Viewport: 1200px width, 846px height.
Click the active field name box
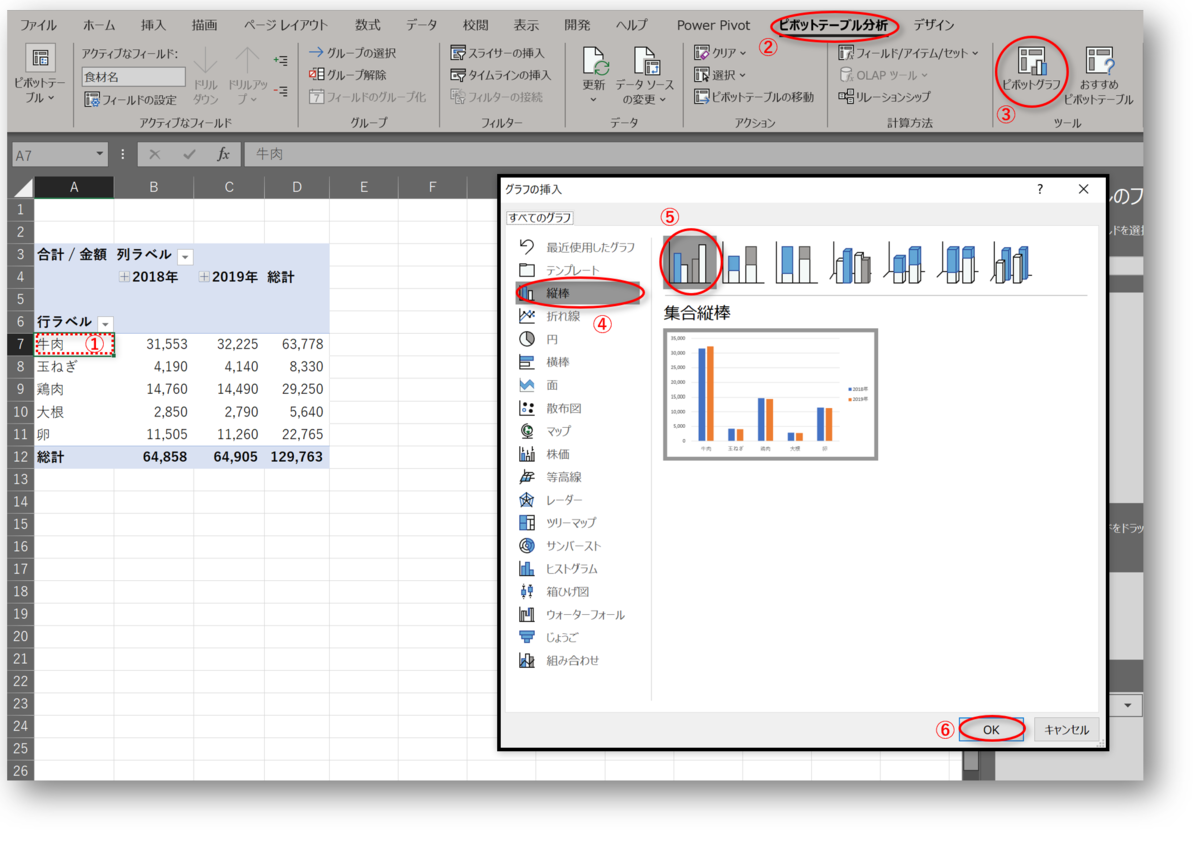pos(133,76)
